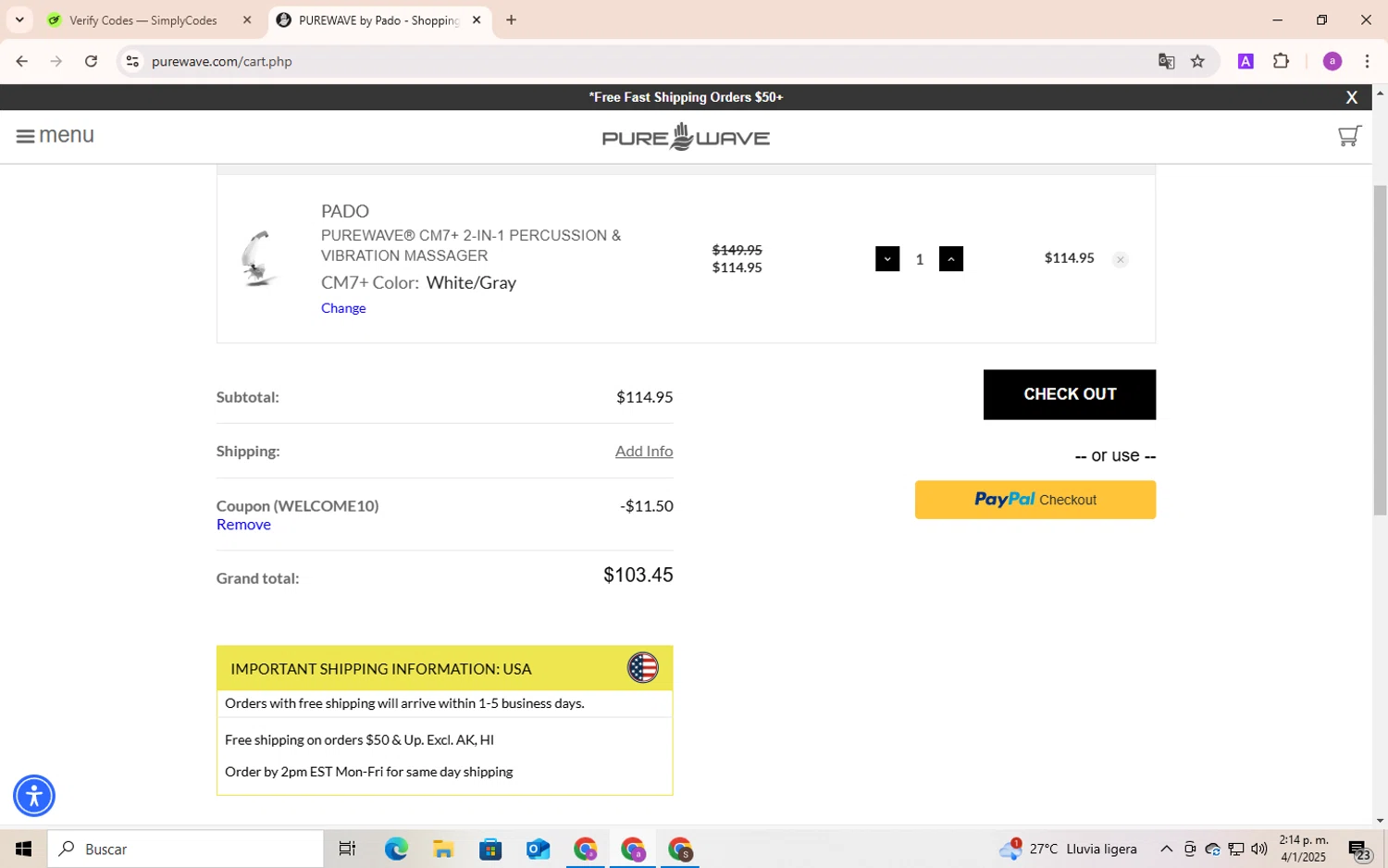Remove the WELCOME10 coupon

243,525
